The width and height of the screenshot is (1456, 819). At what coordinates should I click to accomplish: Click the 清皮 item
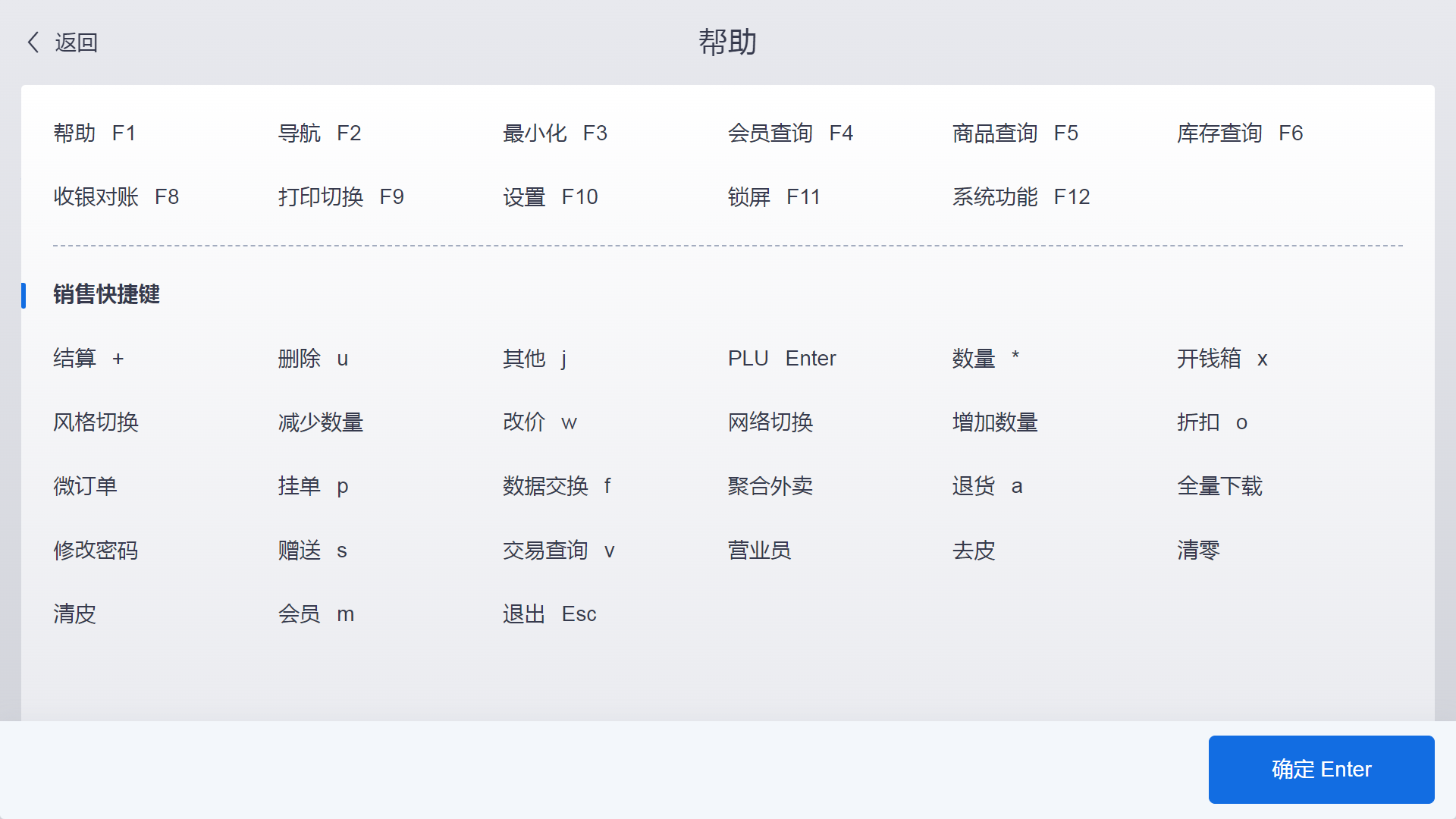tap(74, 614)
